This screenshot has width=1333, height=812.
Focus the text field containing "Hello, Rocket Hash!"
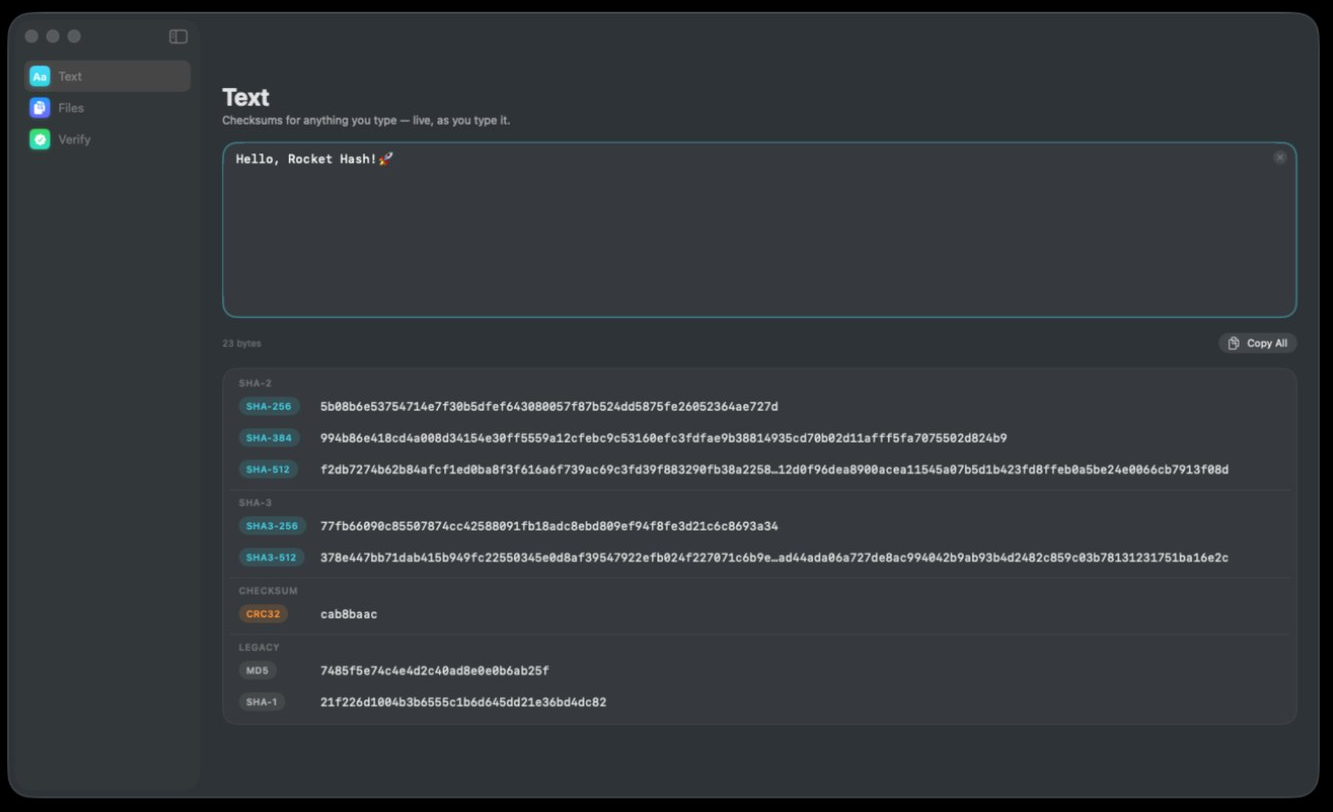[x=759, y=230]
